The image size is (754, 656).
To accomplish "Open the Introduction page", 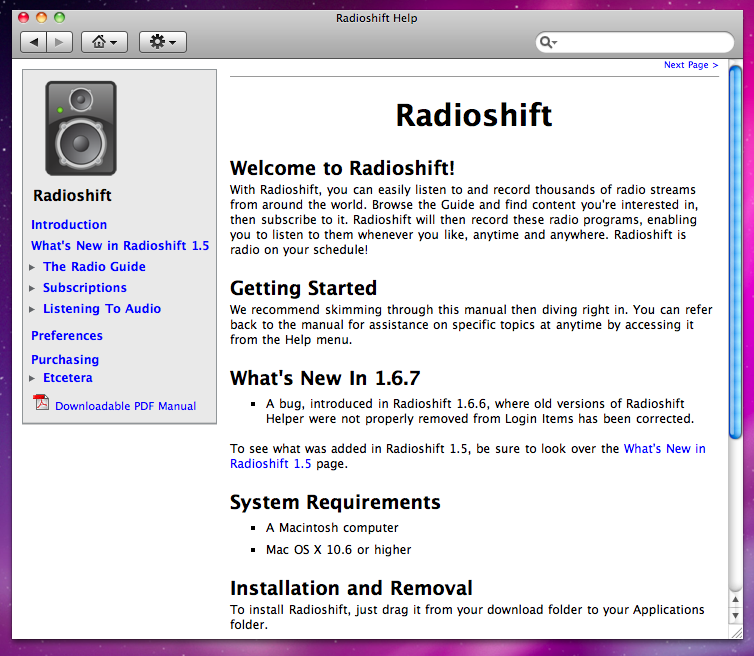I will tap(69, 225).
